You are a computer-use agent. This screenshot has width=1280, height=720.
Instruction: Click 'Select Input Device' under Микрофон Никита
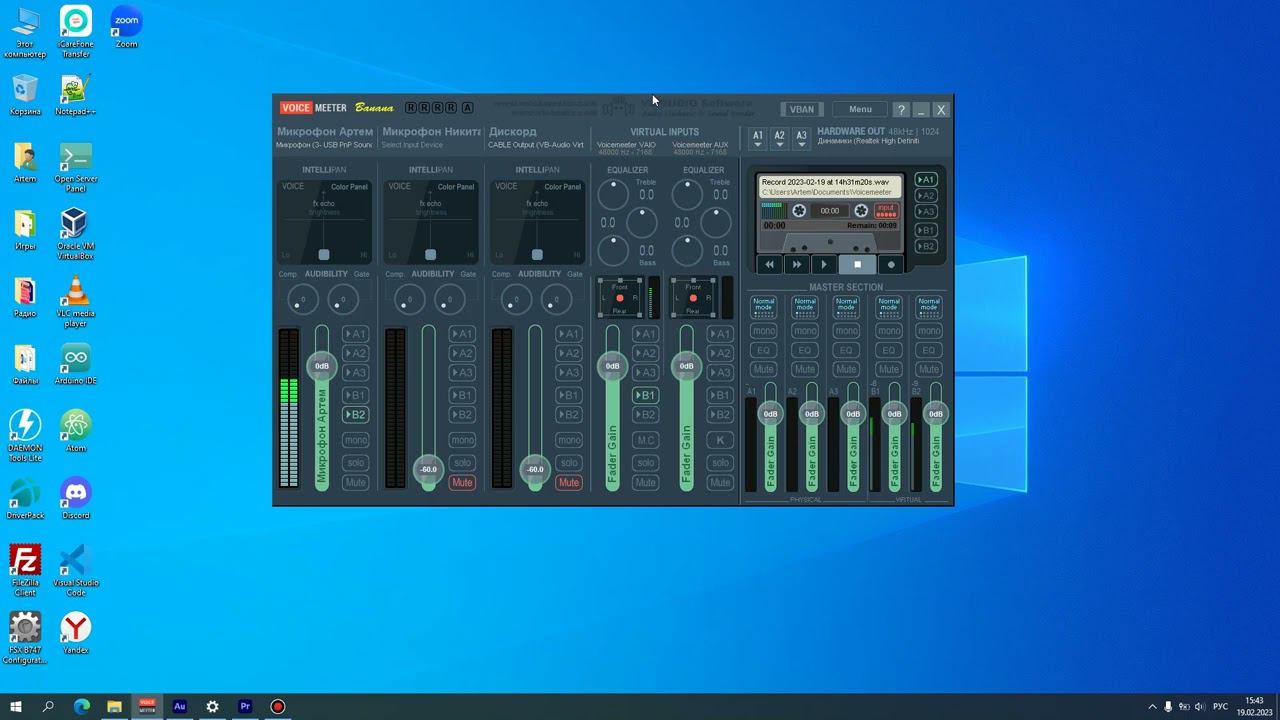412,145
